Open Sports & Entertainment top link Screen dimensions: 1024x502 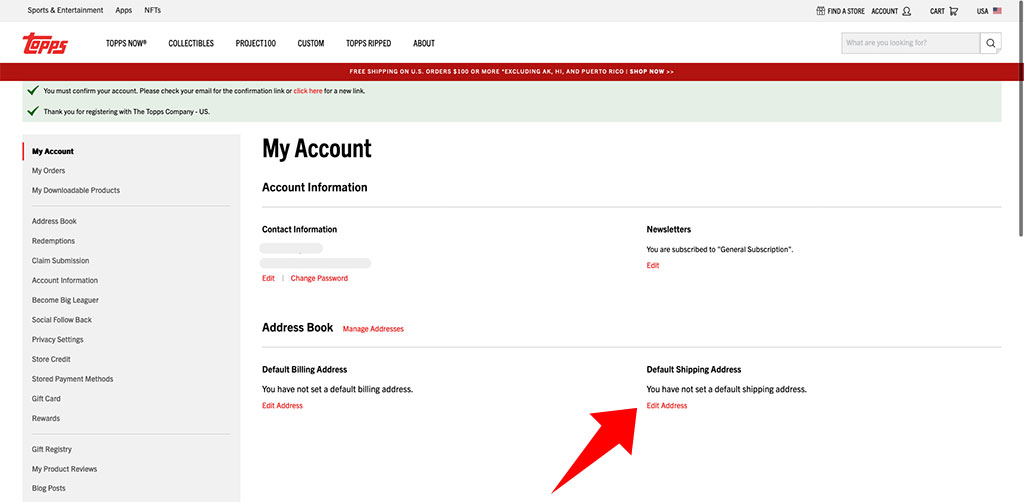pyautogui.click(x=65, y=10)
